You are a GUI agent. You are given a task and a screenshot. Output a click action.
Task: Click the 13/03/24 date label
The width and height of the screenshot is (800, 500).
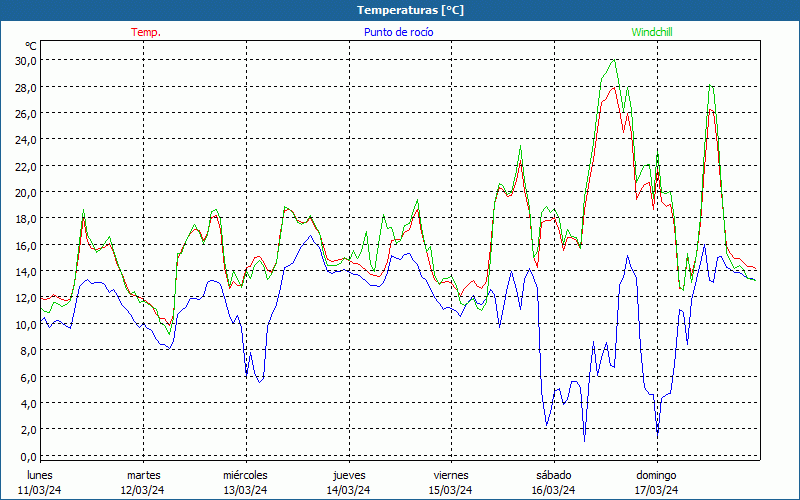tap(245, 490)
